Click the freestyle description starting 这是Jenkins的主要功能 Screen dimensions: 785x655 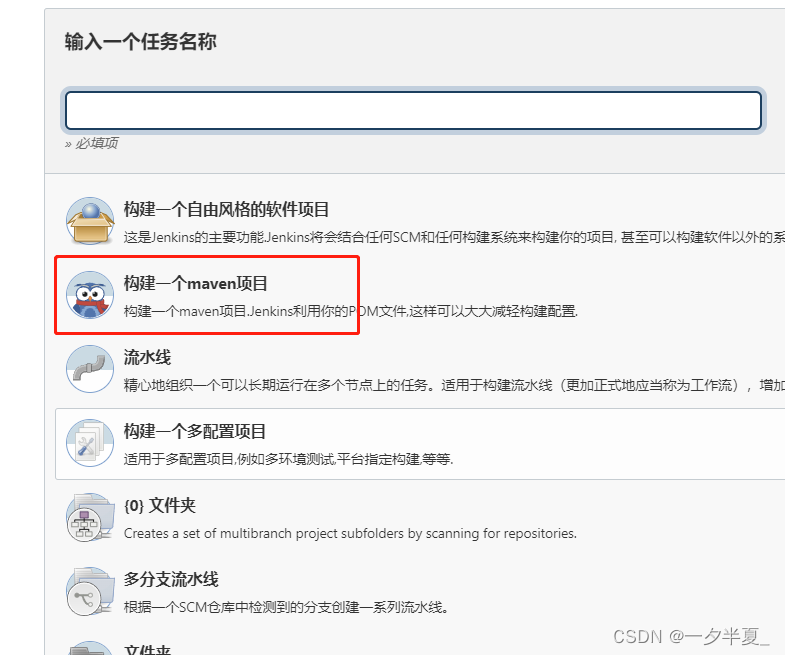454,237
